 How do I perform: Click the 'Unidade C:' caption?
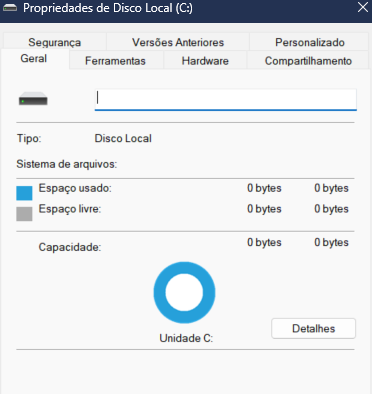point(186,338)
